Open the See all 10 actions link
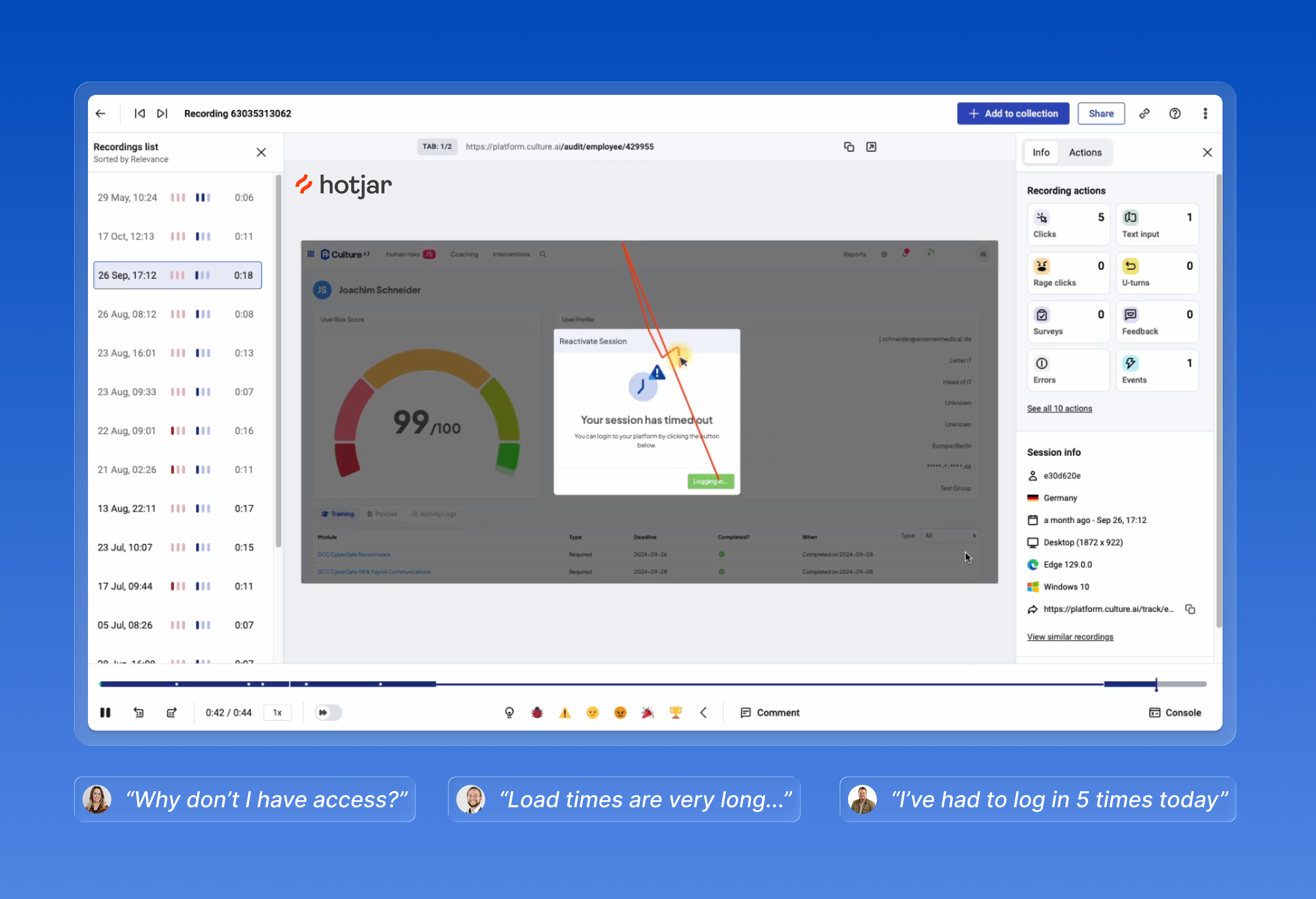The width and height of the screenshot is (1316, 899). [1059, 408]
